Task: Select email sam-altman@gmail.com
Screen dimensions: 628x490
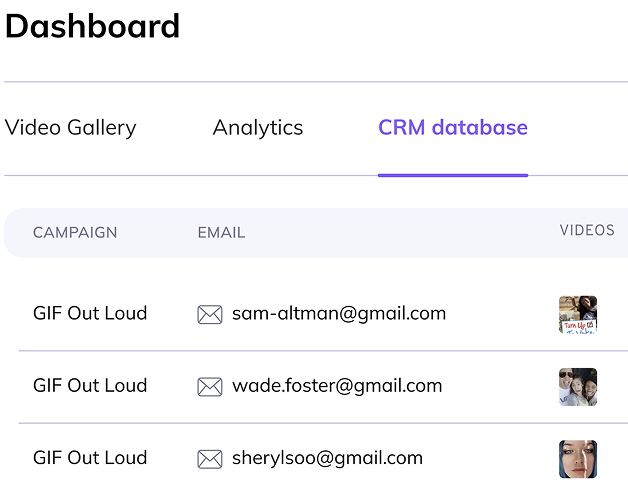Action: [x=339, y=314]
